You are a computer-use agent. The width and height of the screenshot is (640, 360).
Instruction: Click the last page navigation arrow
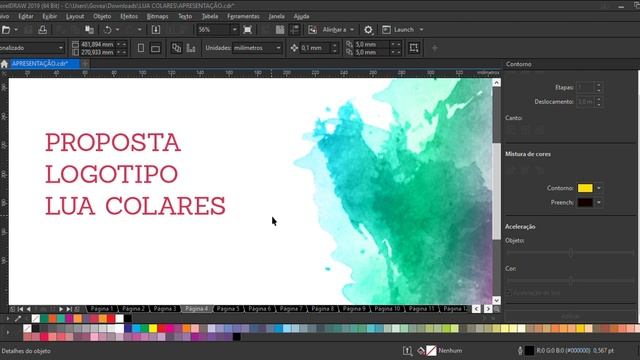[x=69, y=309]
